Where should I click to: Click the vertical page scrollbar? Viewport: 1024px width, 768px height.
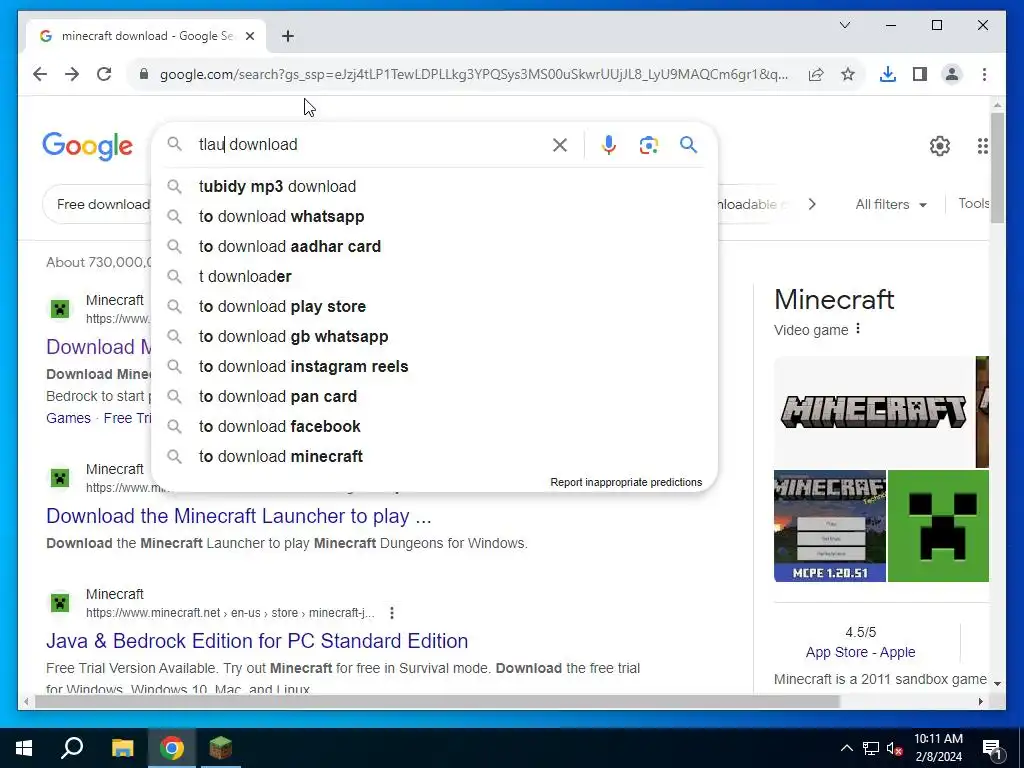(x=997, y=168)
